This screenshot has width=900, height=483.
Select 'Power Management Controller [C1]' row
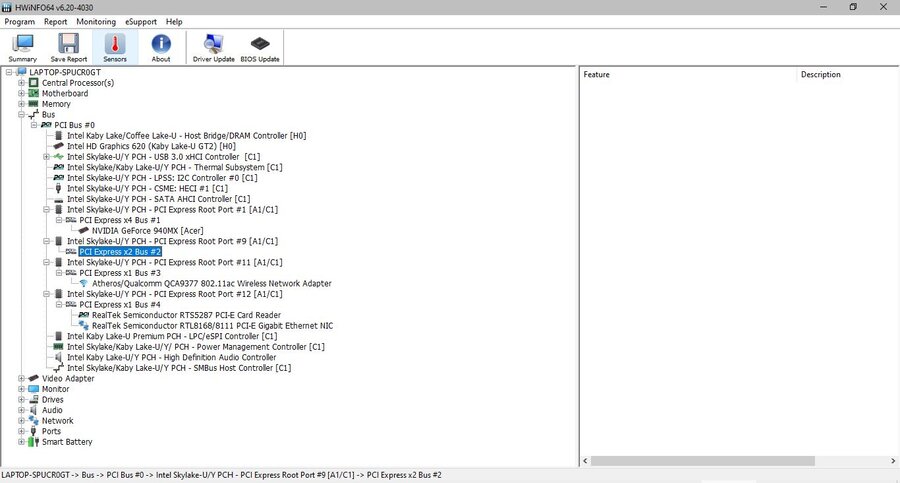pyautogui.click(x=196, y=347)
